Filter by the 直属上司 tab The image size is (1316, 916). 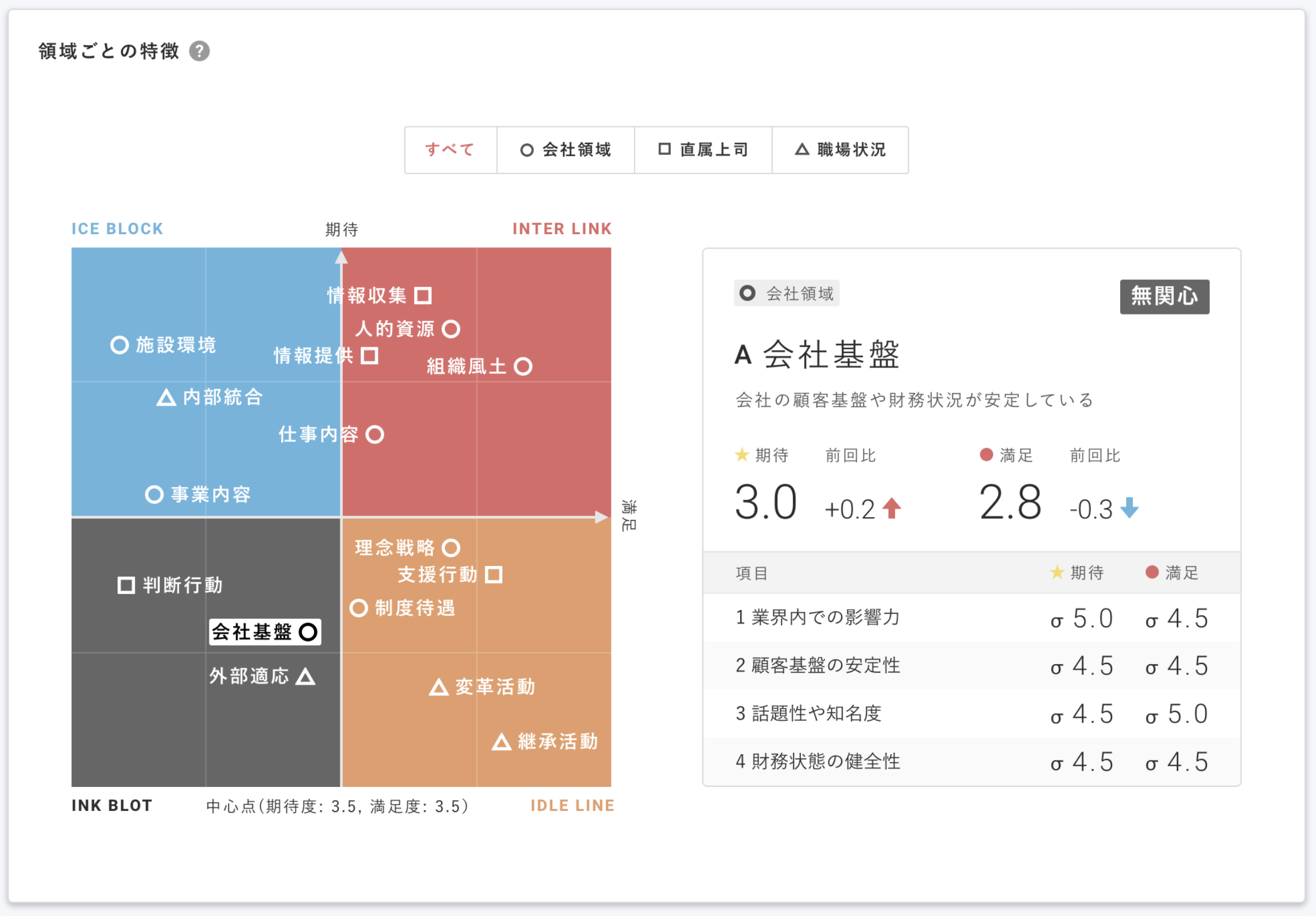pyautogui.click(x=703, y=150)
